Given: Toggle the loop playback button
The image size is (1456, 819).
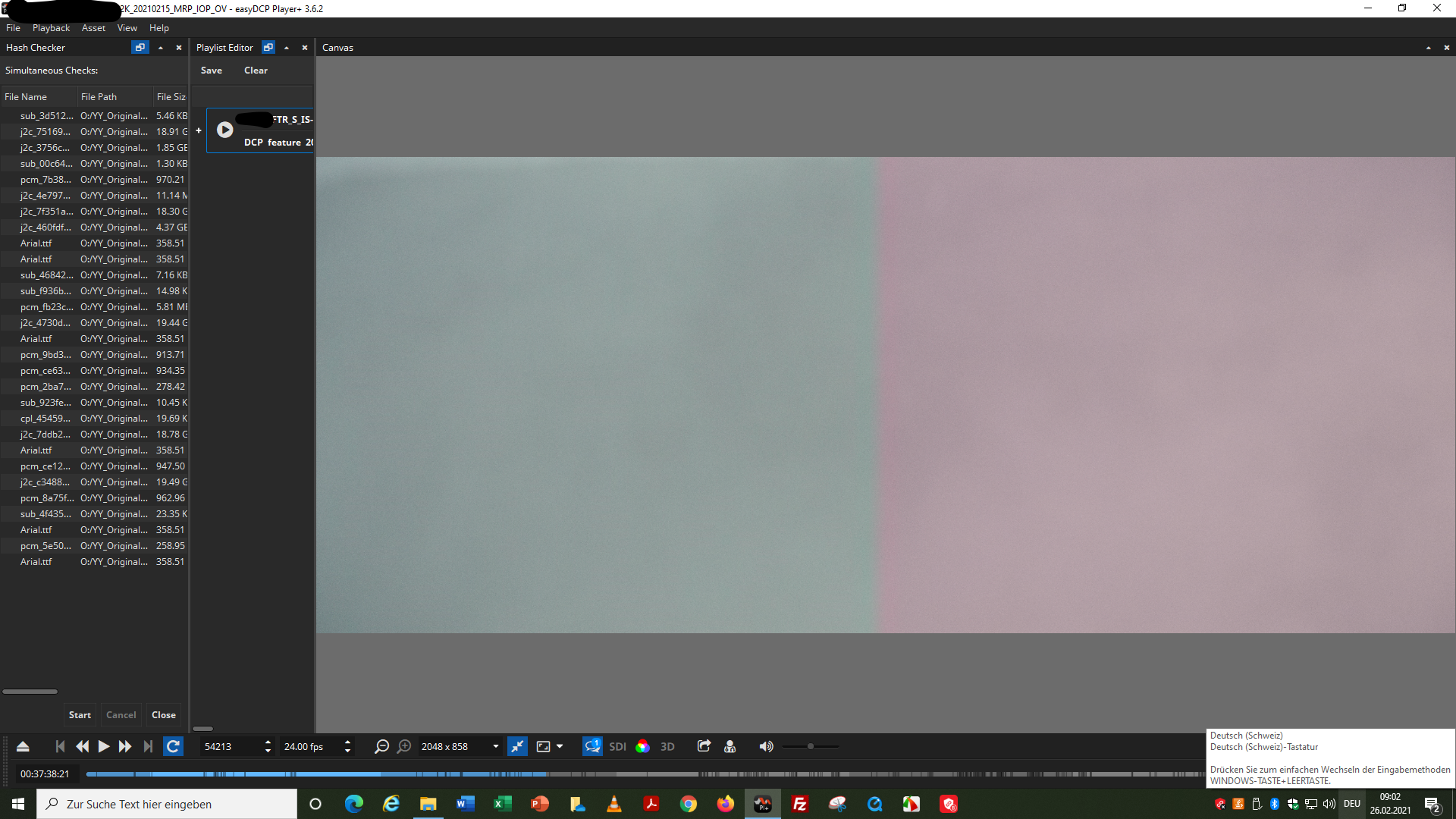Looking at the screenshot, I should (x=173, y=746).
